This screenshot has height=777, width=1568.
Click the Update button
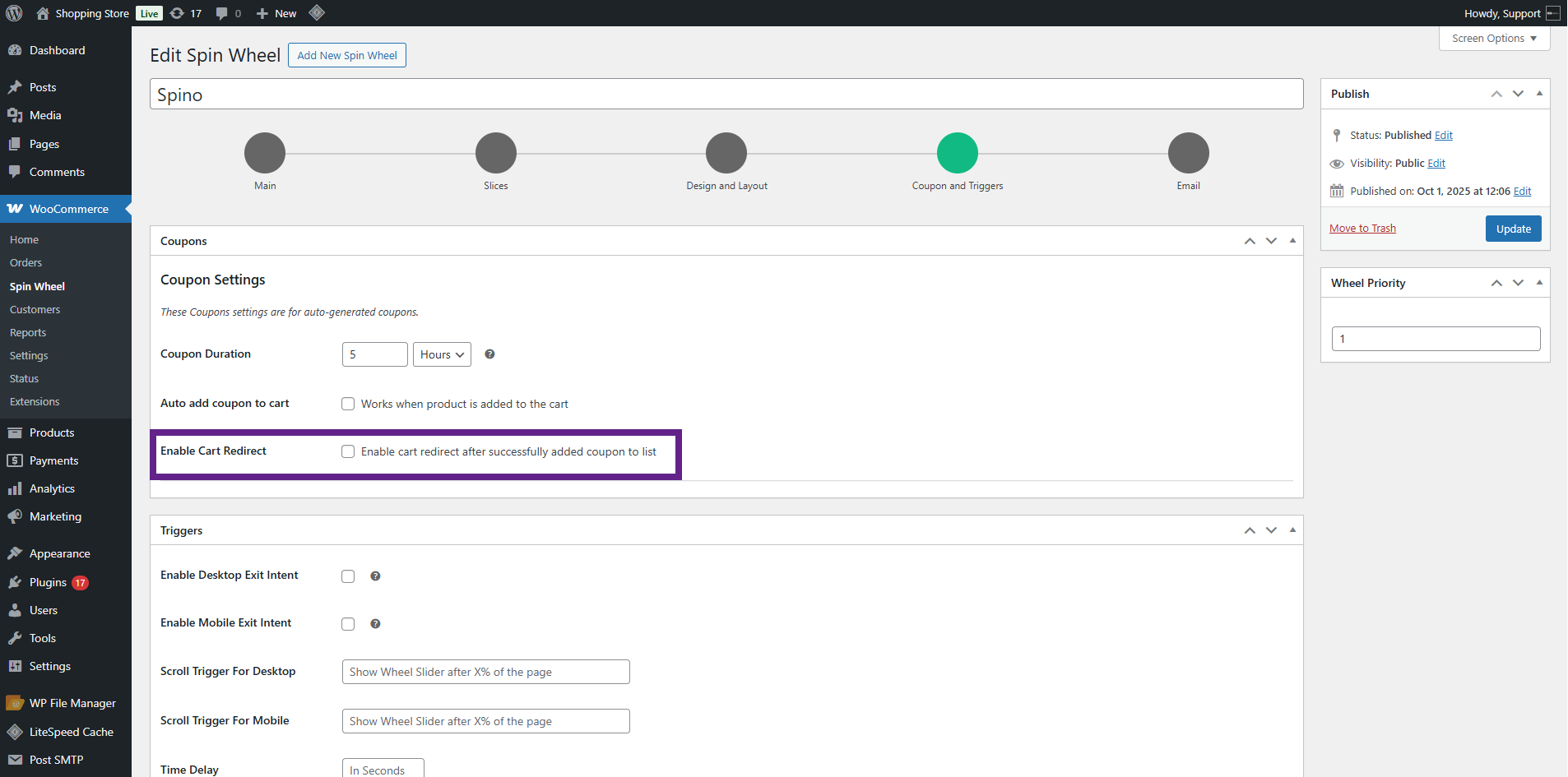(x=1513, y=229)
